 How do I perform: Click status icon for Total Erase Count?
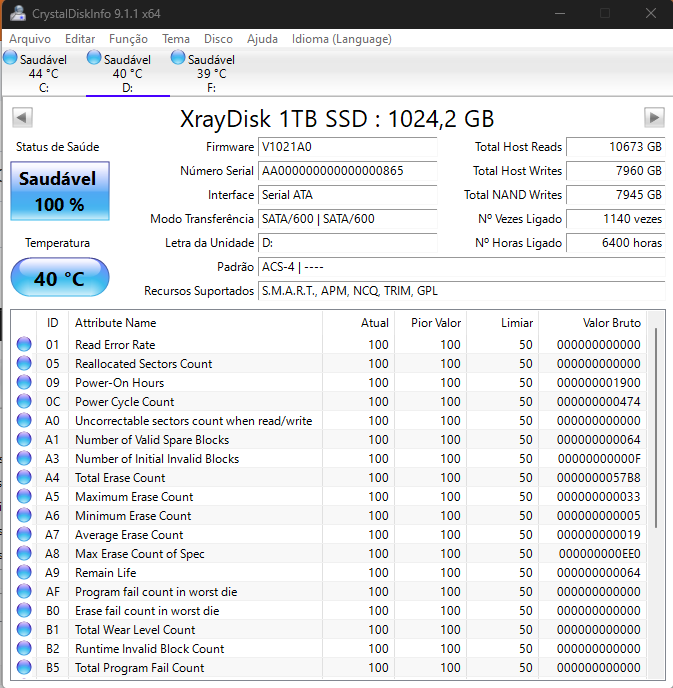tap(24, 477)
